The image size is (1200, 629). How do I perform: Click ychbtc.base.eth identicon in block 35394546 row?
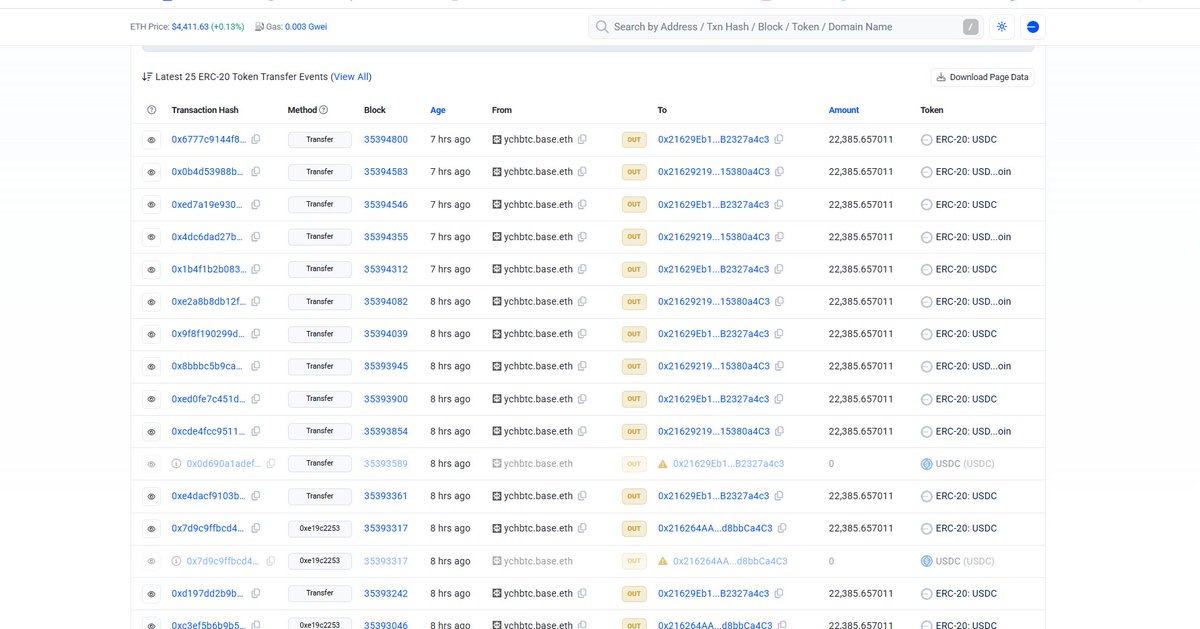coord(497,204)
